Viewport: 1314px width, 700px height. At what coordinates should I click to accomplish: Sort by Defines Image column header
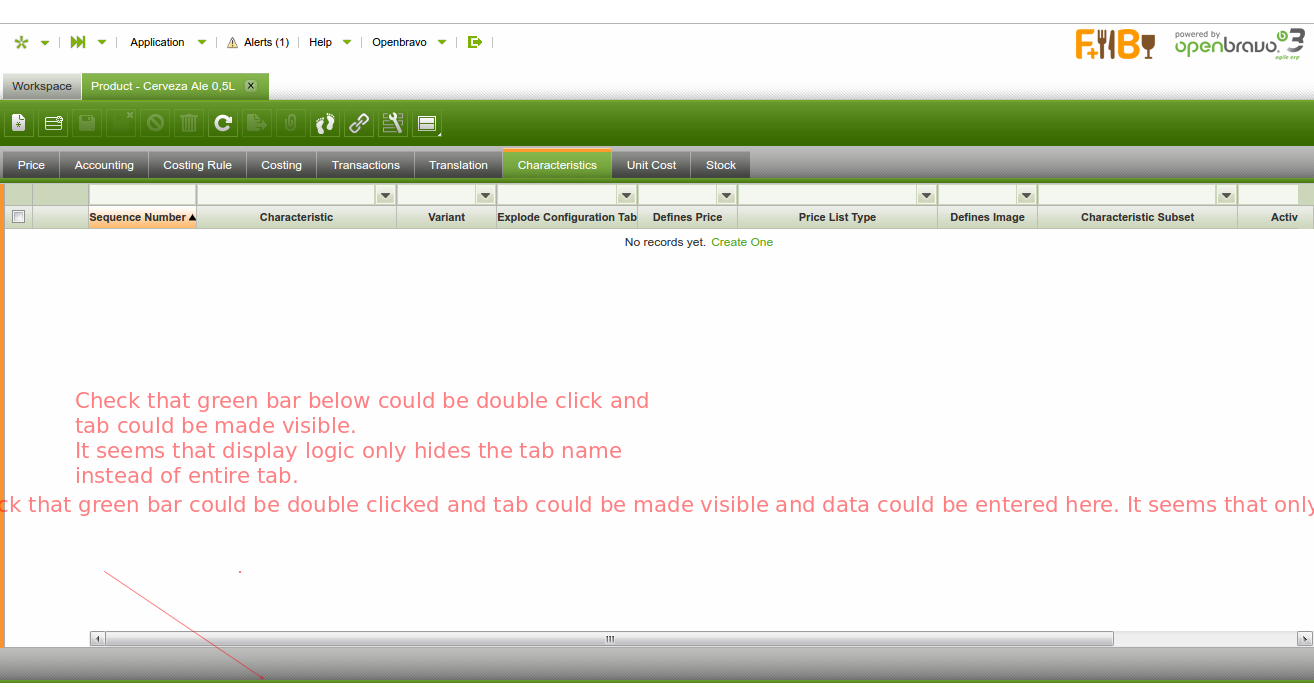[987, 217]
